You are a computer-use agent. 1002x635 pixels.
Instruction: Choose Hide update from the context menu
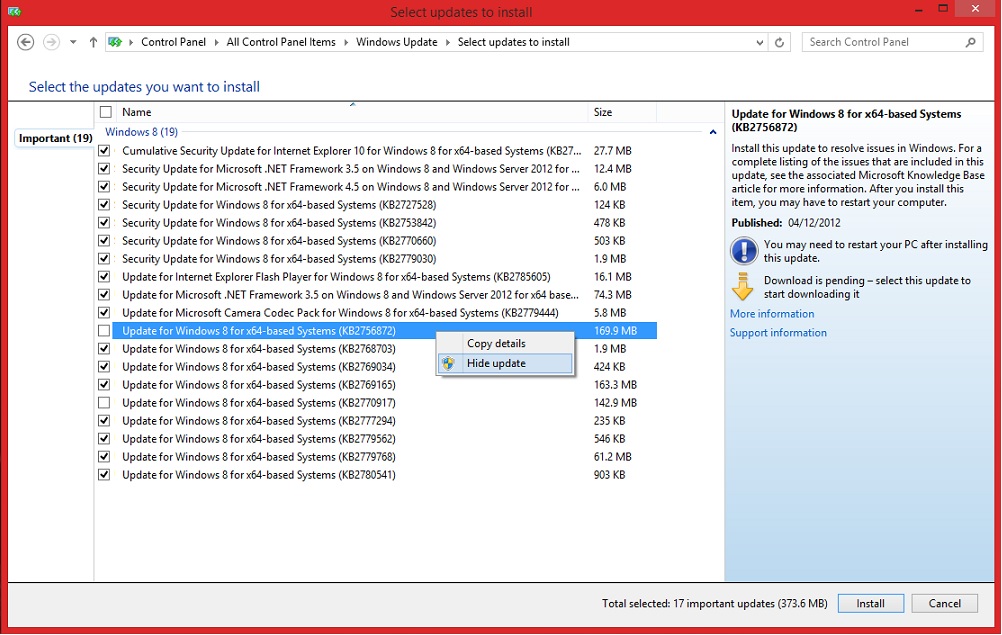505,363
